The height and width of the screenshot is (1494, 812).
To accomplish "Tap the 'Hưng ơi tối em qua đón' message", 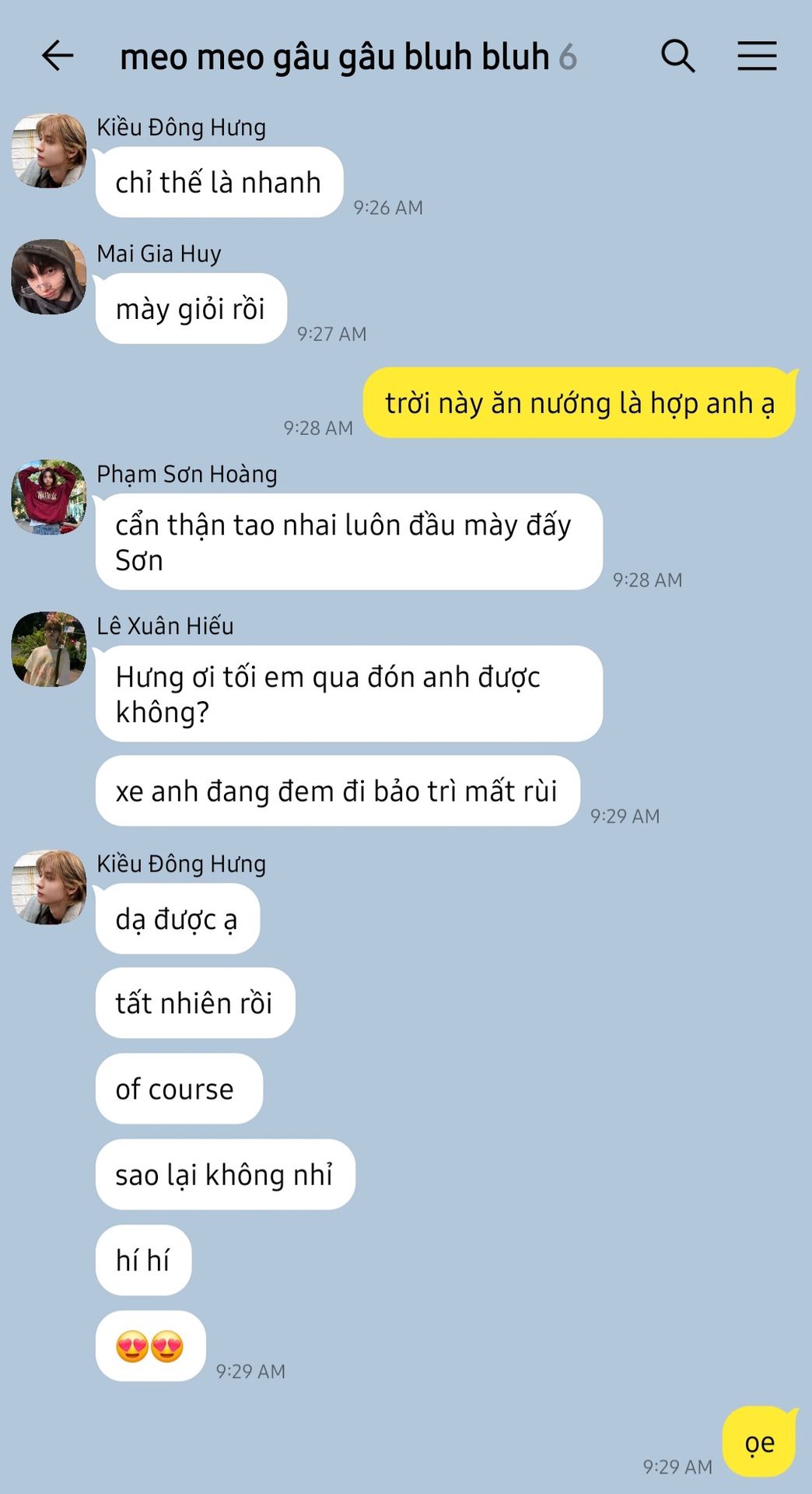I will tap(349, 693).
